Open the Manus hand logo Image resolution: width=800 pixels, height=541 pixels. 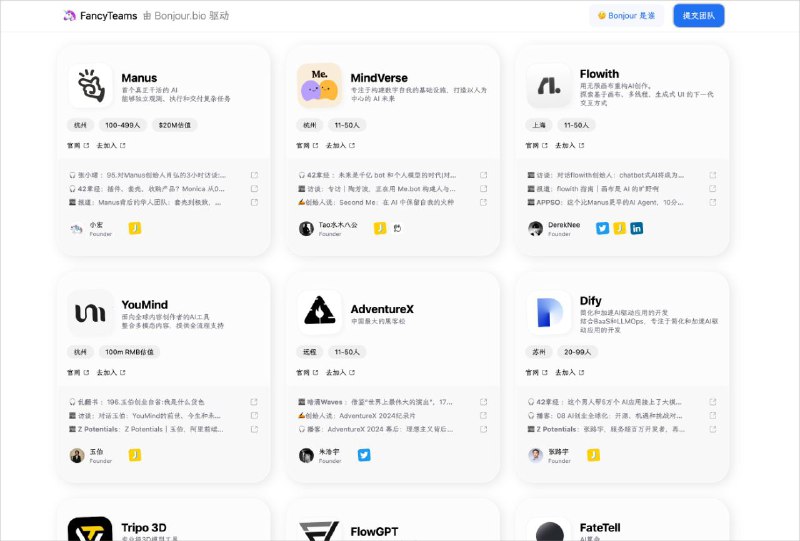pos(90,85)
